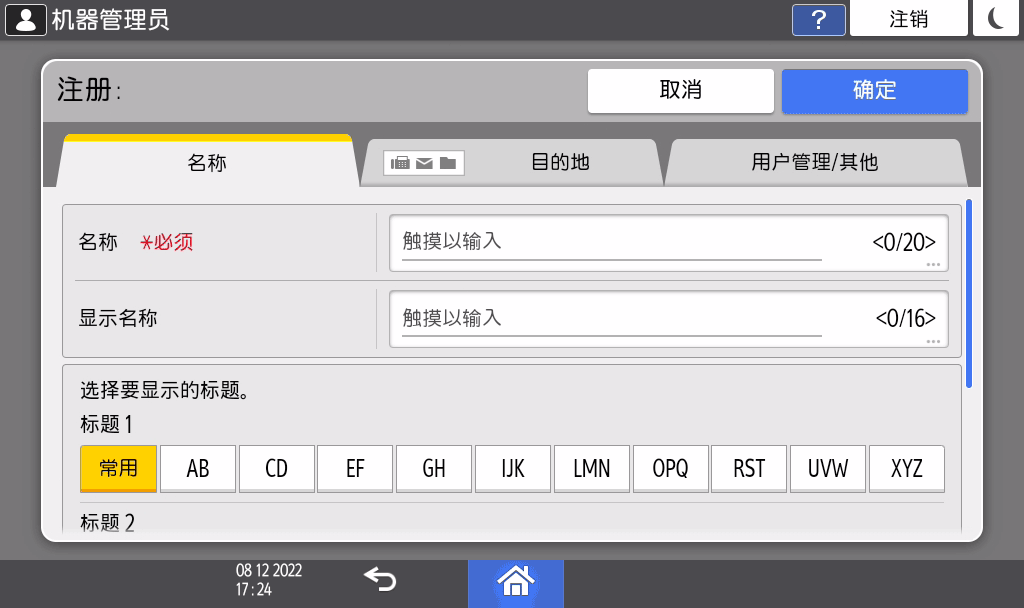The width and height of the screenshot is (1024, 608).
Task: Open ellipsis options for 显示名称 field
Action: 933,339
